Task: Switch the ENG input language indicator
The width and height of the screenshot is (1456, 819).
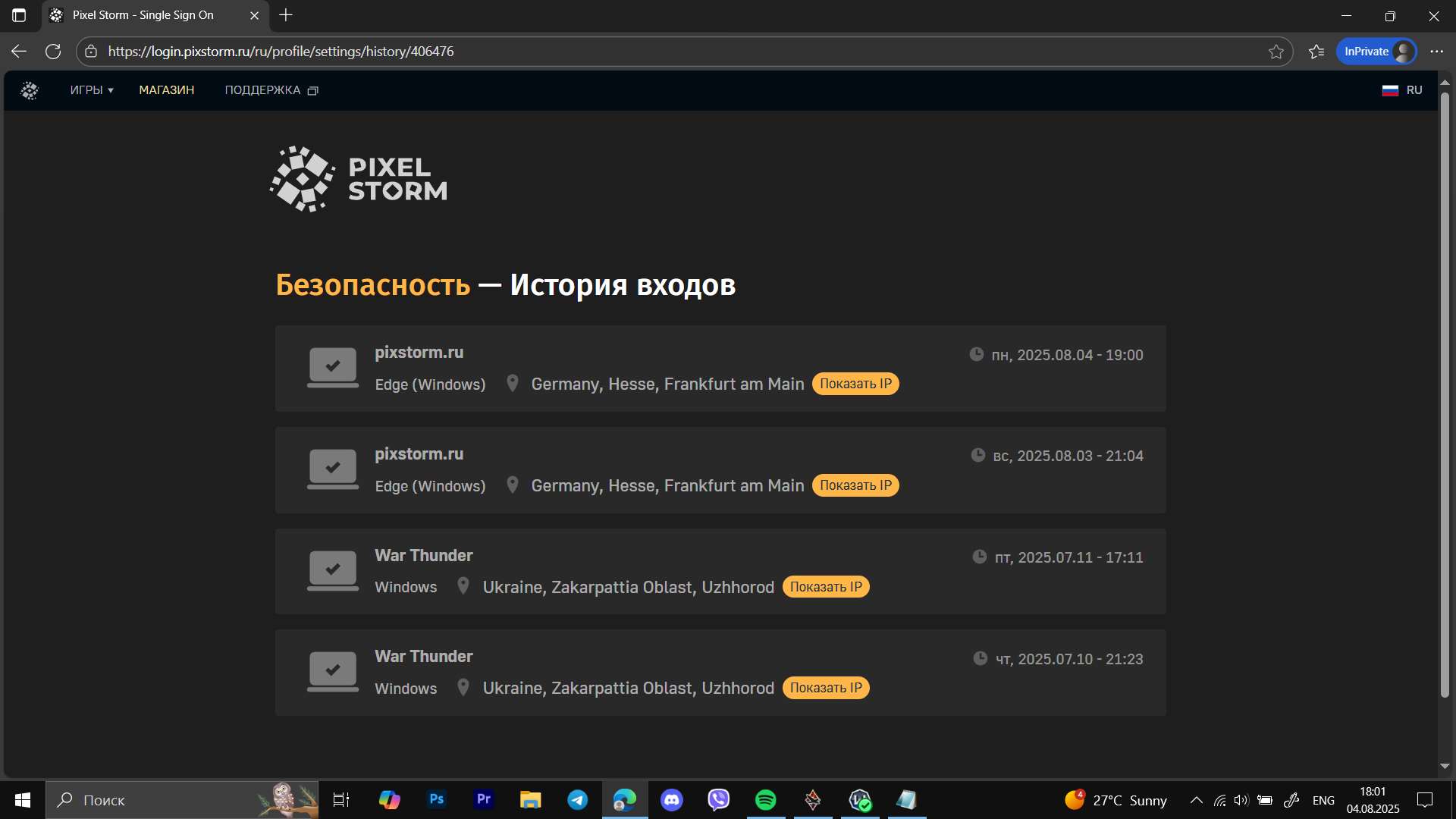Action: pos(1323,800)
